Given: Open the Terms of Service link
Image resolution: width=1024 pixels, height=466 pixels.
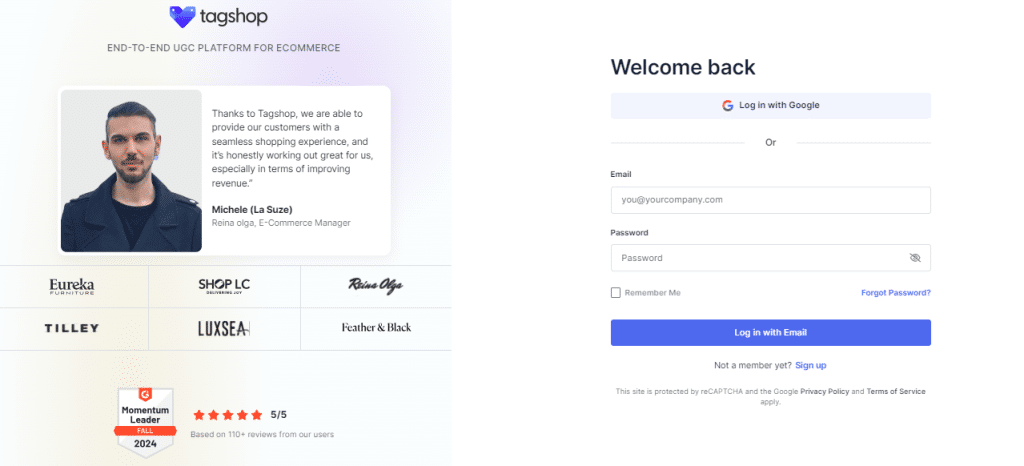Looking at the screenshot, I should tap(895, 391).
